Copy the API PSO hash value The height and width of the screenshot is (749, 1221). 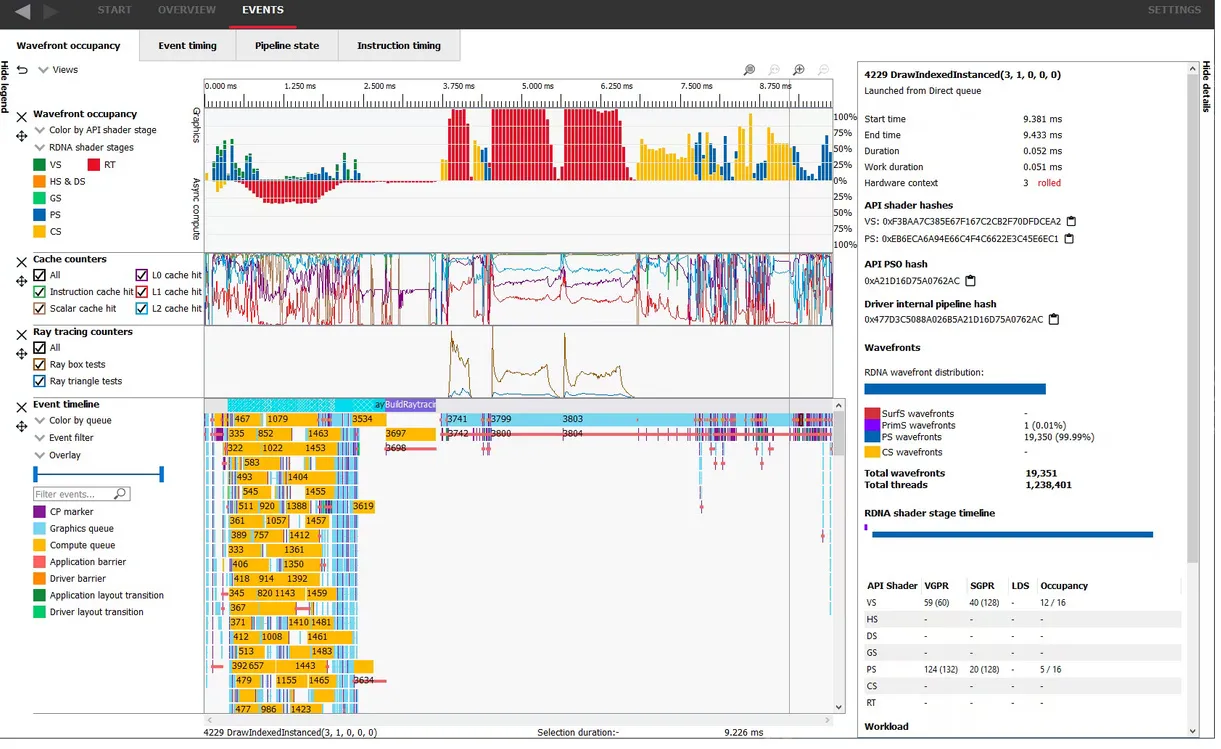[x=970, y=281]
